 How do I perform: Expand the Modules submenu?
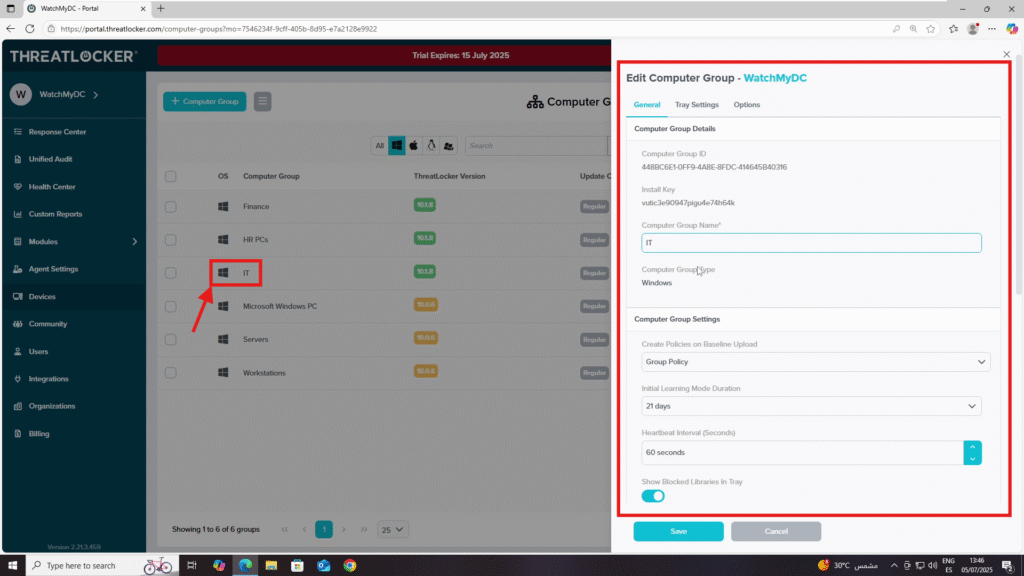(x=135, y=242)
